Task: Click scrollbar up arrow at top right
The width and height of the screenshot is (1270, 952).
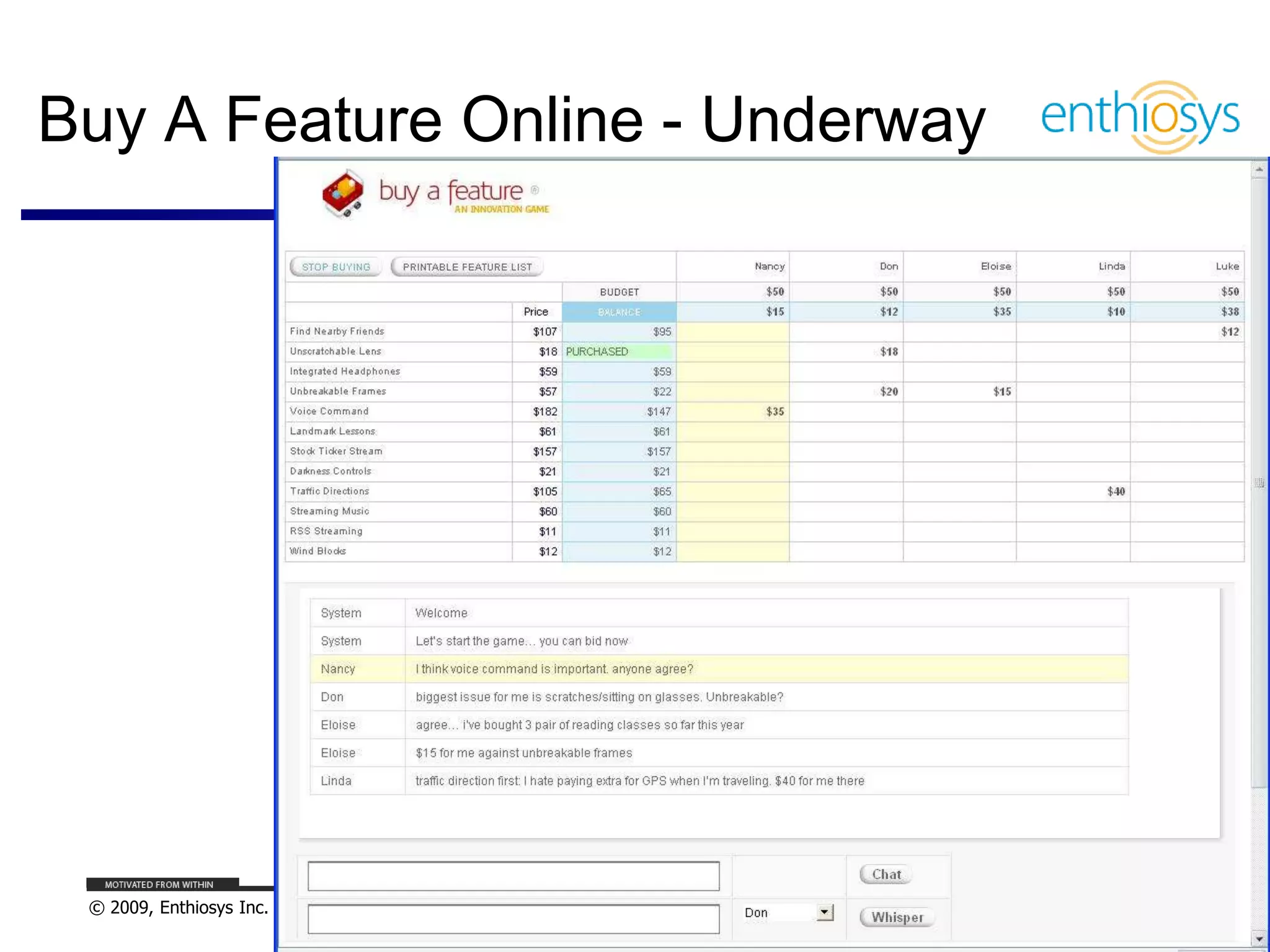Action: [x=1259, y=169]
